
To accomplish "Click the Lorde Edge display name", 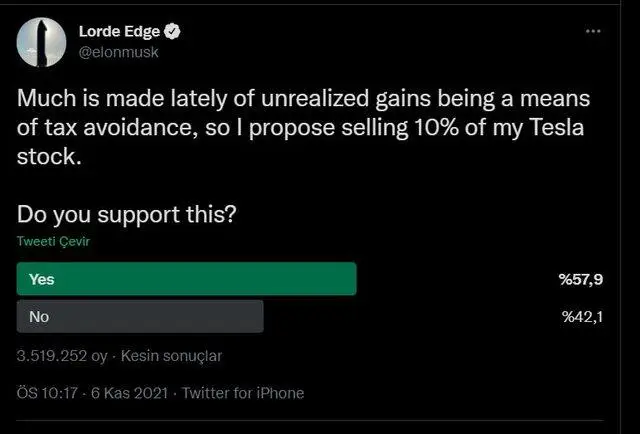I will click(119, 31).
